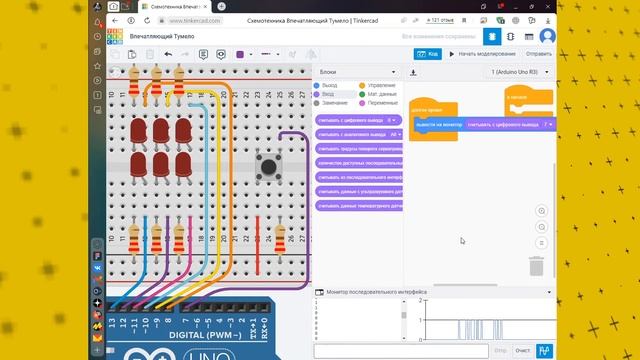The width and height of the screenshot is (640, 360).
Task: Open browser sidebar favorites star icon
Action: point(97,66)
